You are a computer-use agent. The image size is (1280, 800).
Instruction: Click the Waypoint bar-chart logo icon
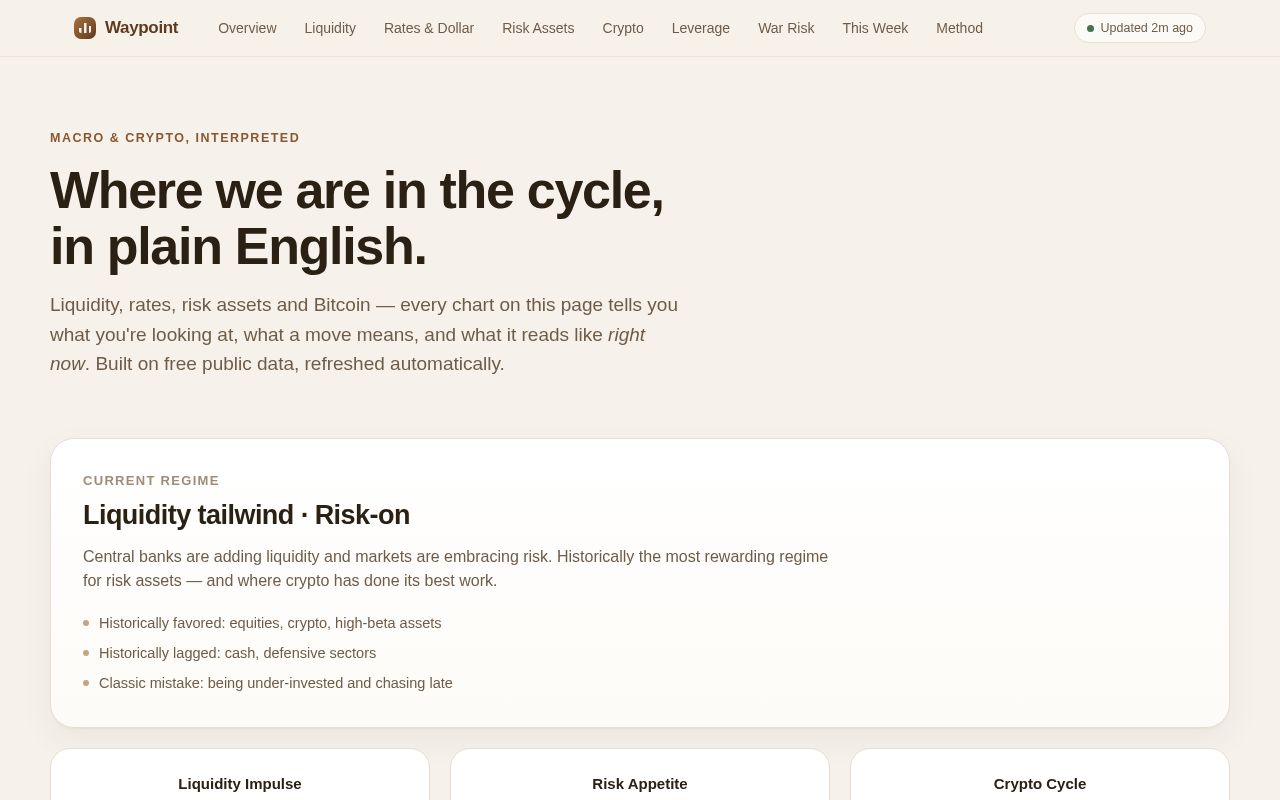85,28
